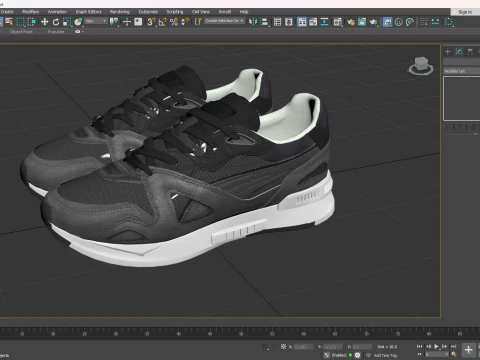Open the Material Editor

click(338, 22)
